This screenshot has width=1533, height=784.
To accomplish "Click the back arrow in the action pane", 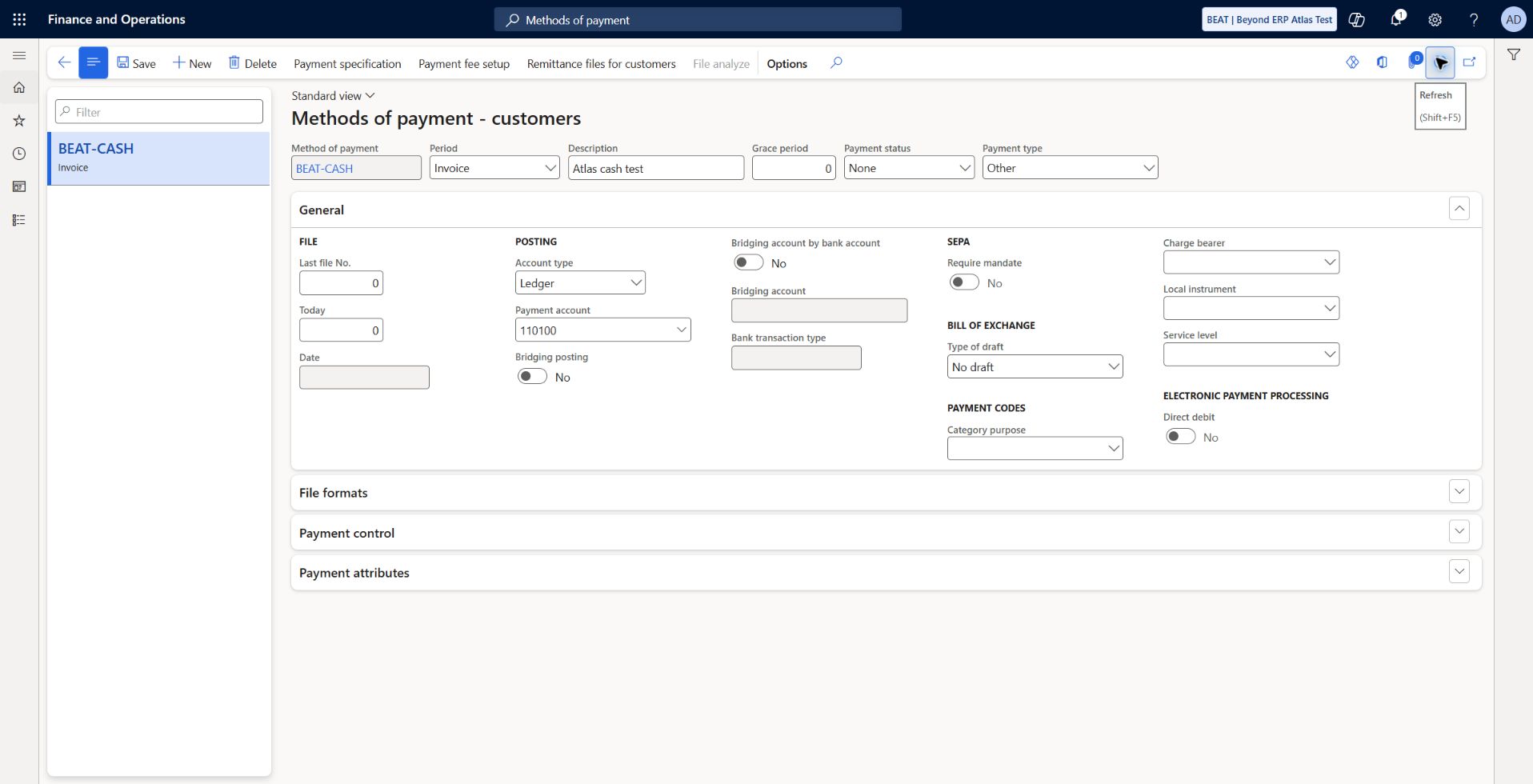I will click(64, 62).
